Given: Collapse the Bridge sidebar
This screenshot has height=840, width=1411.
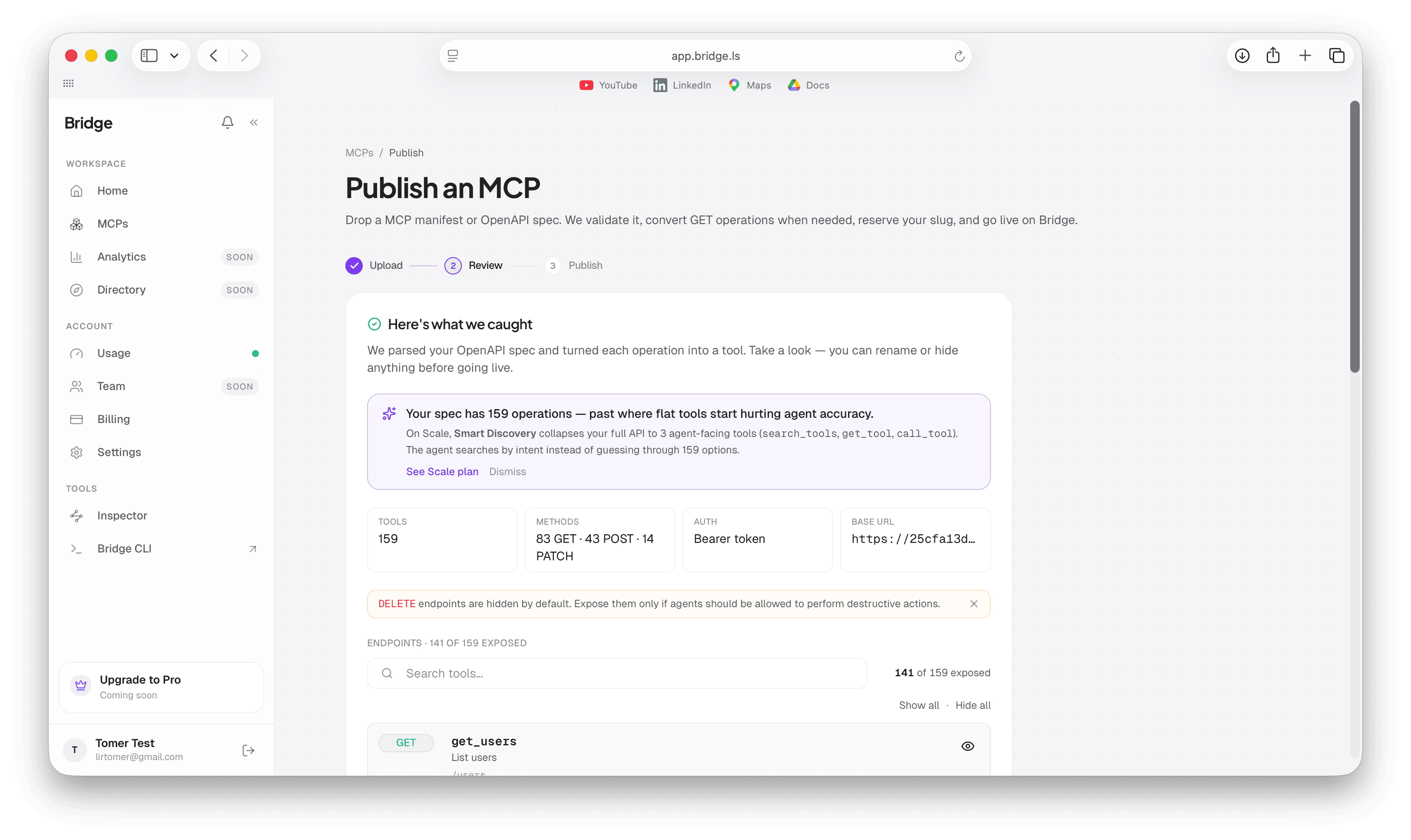Looking at the screenshot, I should pos(254,122).
